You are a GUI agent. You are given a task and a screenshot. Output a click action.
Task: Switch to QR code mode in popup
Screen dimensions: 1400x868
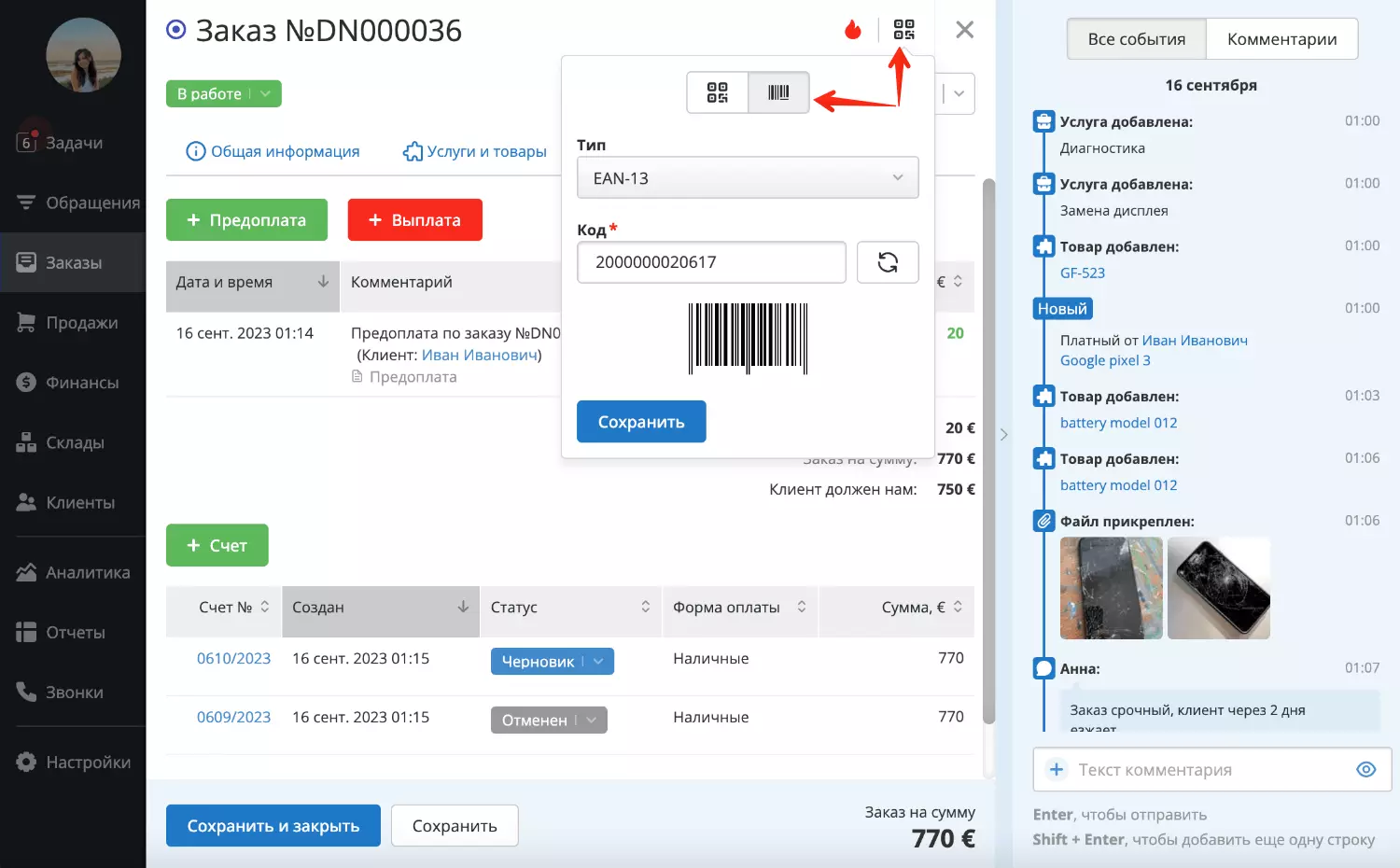717,92
